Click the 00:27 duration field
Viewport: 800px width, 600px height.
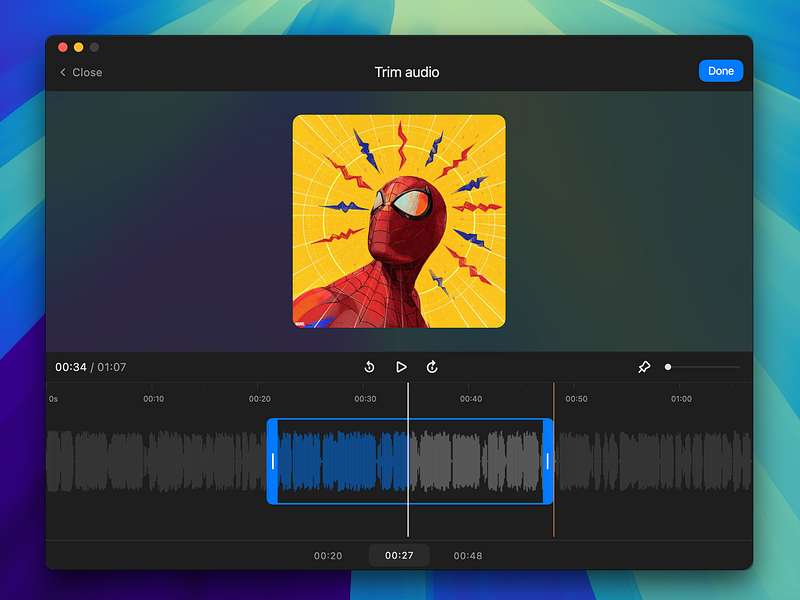coord(399,555)
